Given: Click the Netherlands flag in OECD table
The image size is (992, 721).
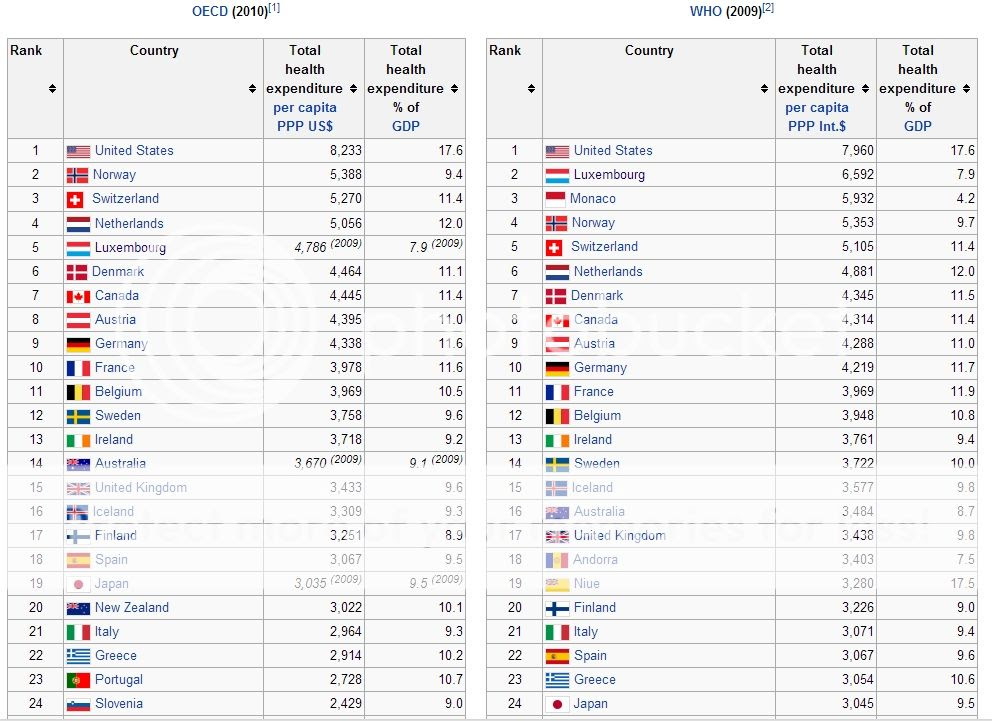Looking at the screenshot, I should (78, 224).
